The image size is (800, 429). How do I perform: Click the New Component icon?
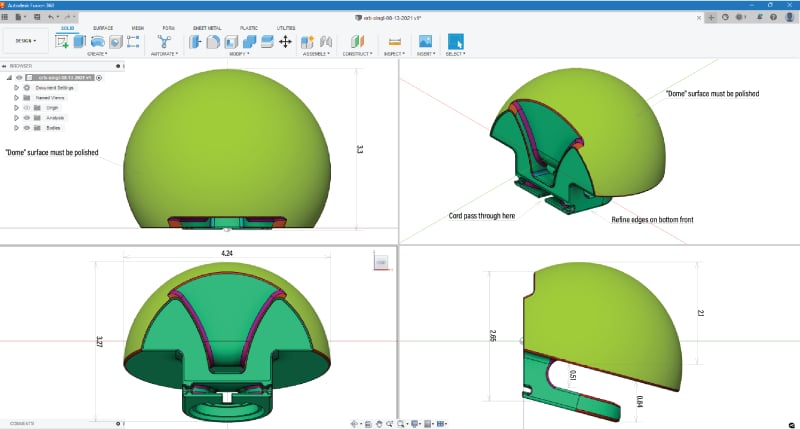[x=307, y=42]
